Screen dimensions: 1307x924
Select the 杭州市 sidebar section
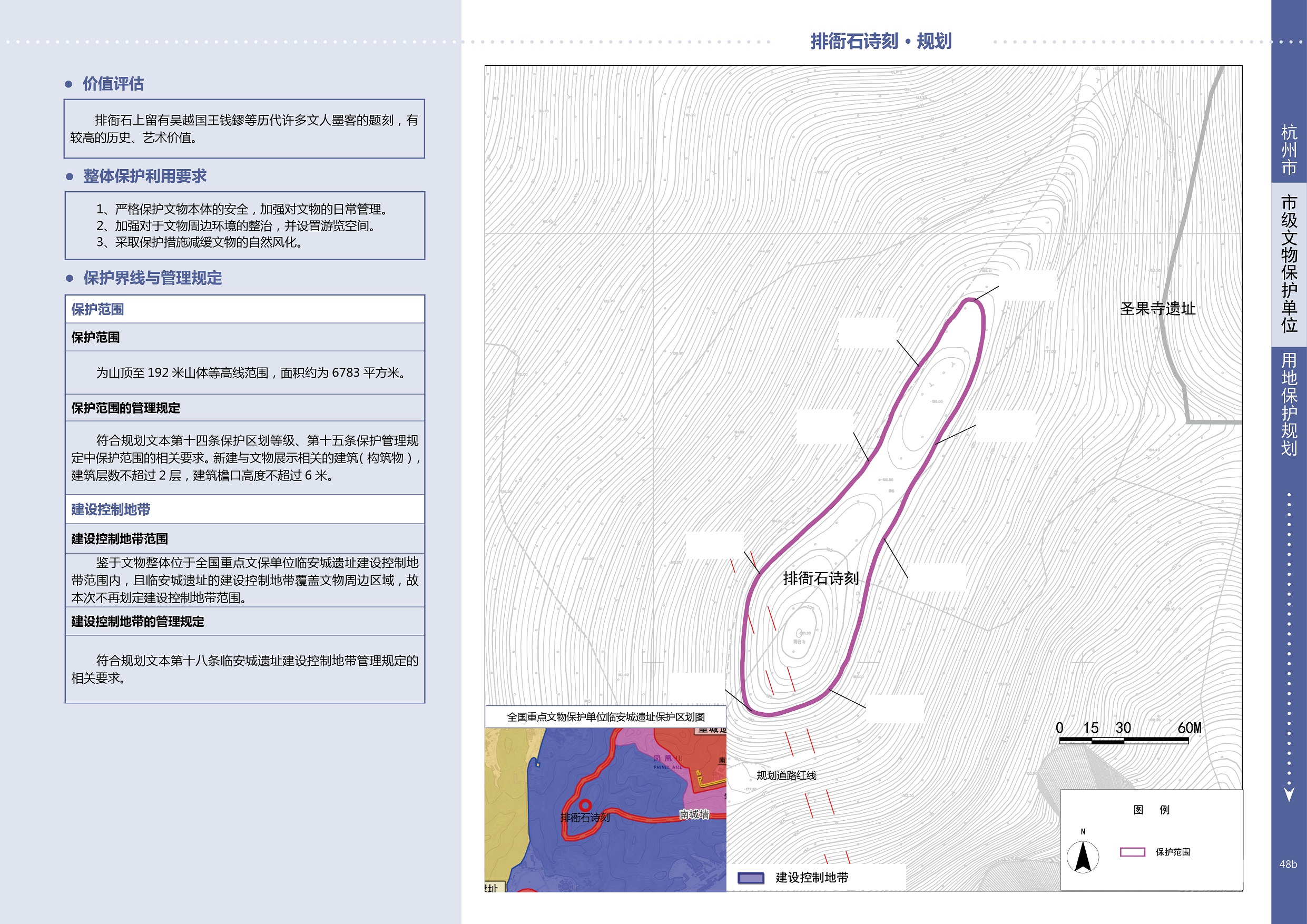[1289, 149]
